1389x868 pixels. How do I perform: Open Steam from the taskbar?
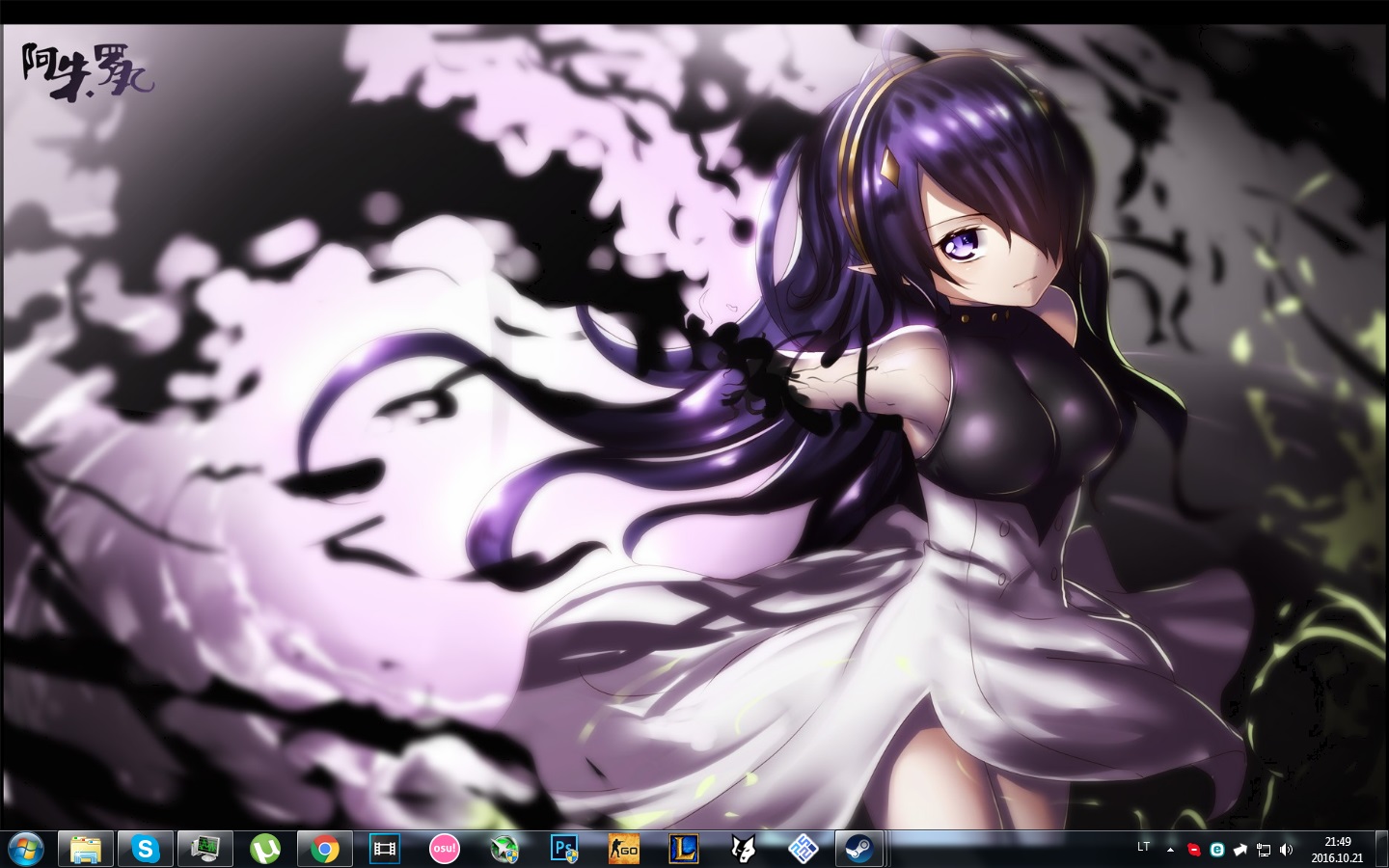point(858,849)
